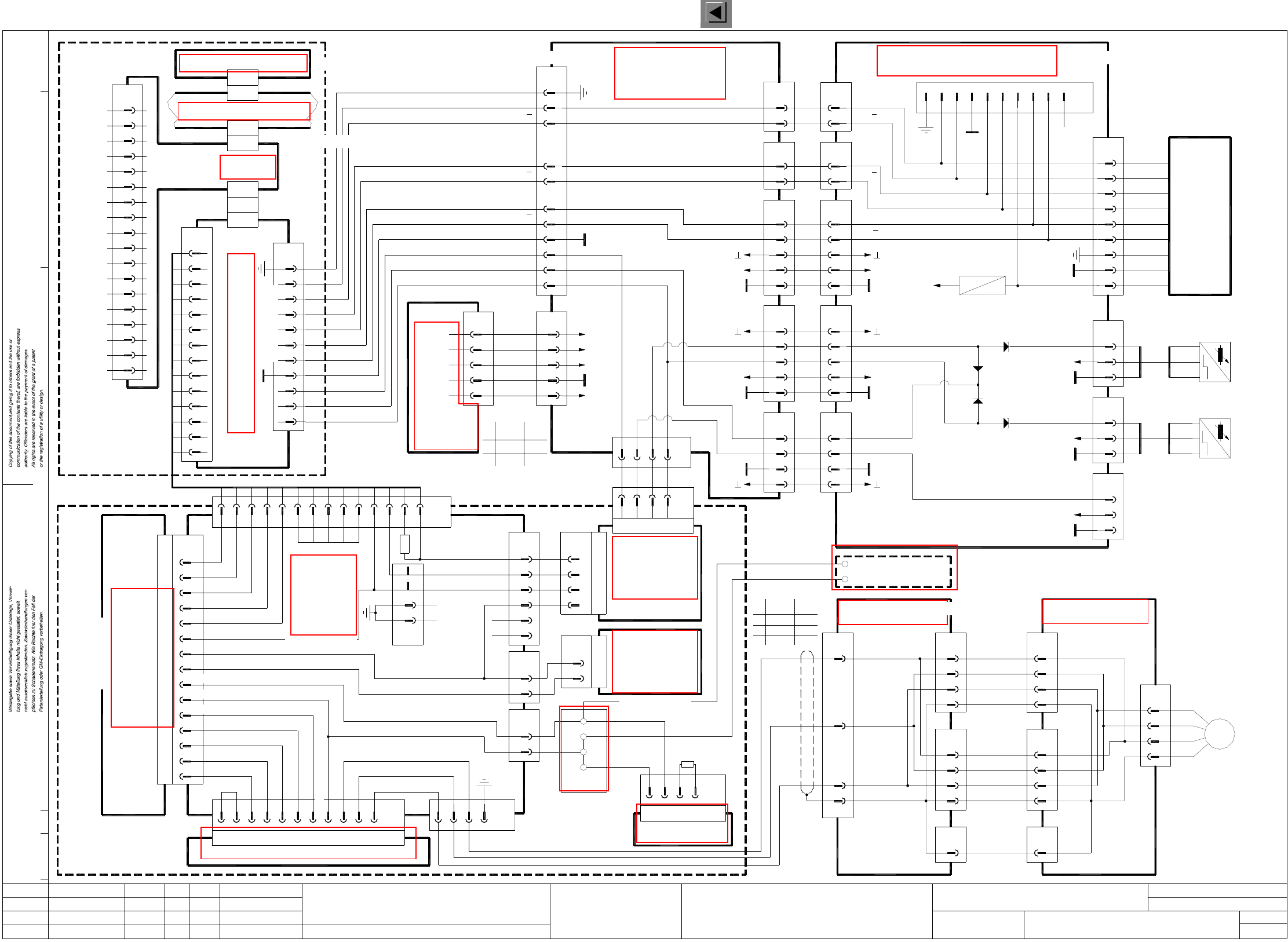This screenshot has width=1288, height=942.
Task: Click the red link box in top middle module
Action: (x=669, y=73)
